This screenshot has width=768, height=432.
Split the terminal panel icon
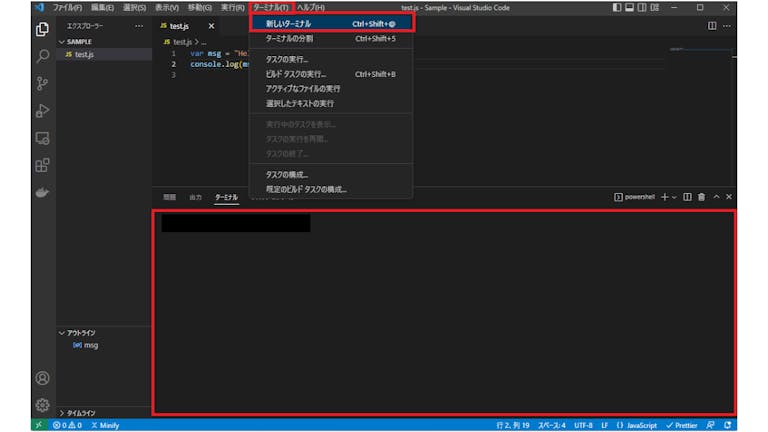click(x=687, y=197)
